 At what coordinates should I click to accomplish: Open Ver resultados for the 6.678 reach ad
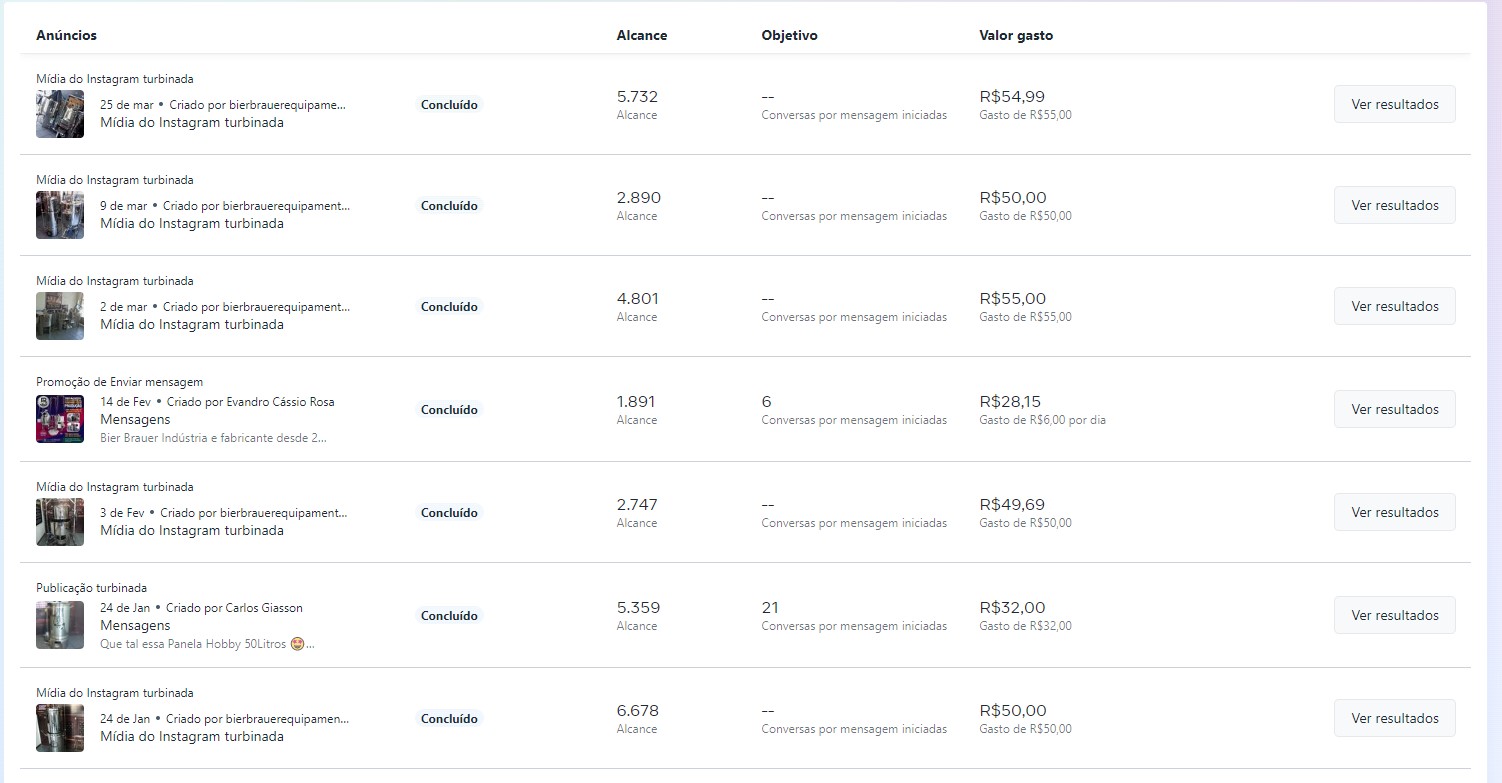(x=1394, y=718)
